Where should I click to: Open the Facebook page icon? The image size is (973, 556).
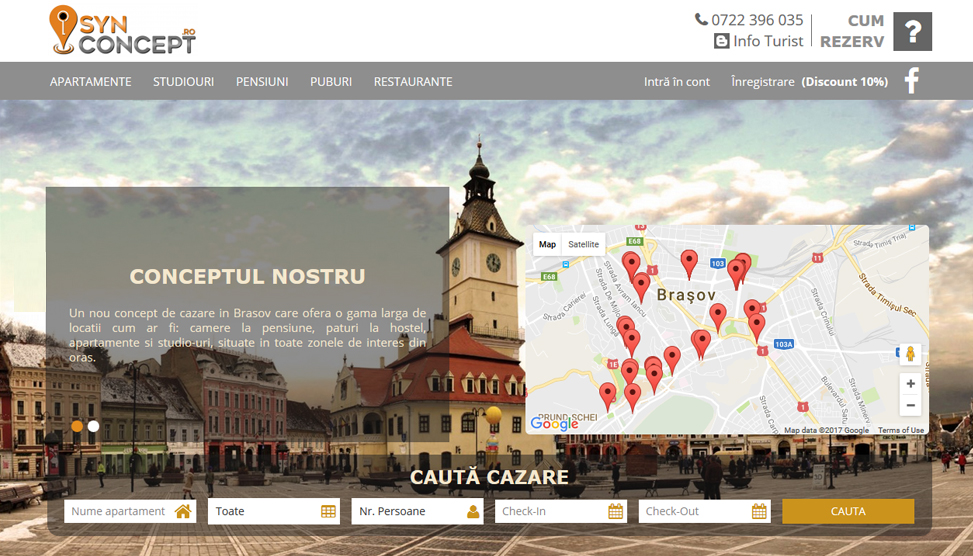tap(911, 81)
